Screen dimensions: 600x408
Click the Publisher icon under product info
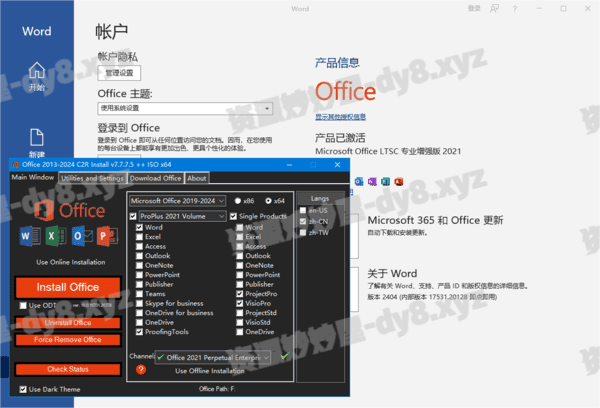tap(385, 181)
